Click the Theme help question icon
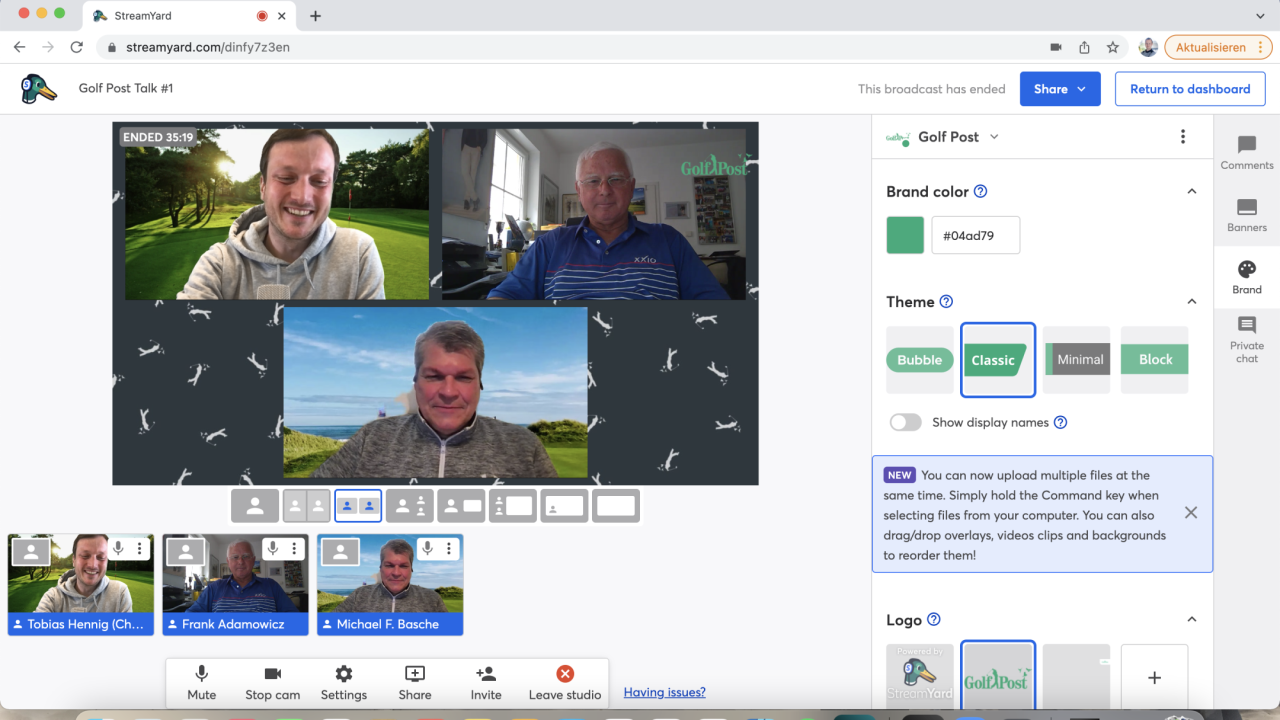 click(x=946, y=301)
